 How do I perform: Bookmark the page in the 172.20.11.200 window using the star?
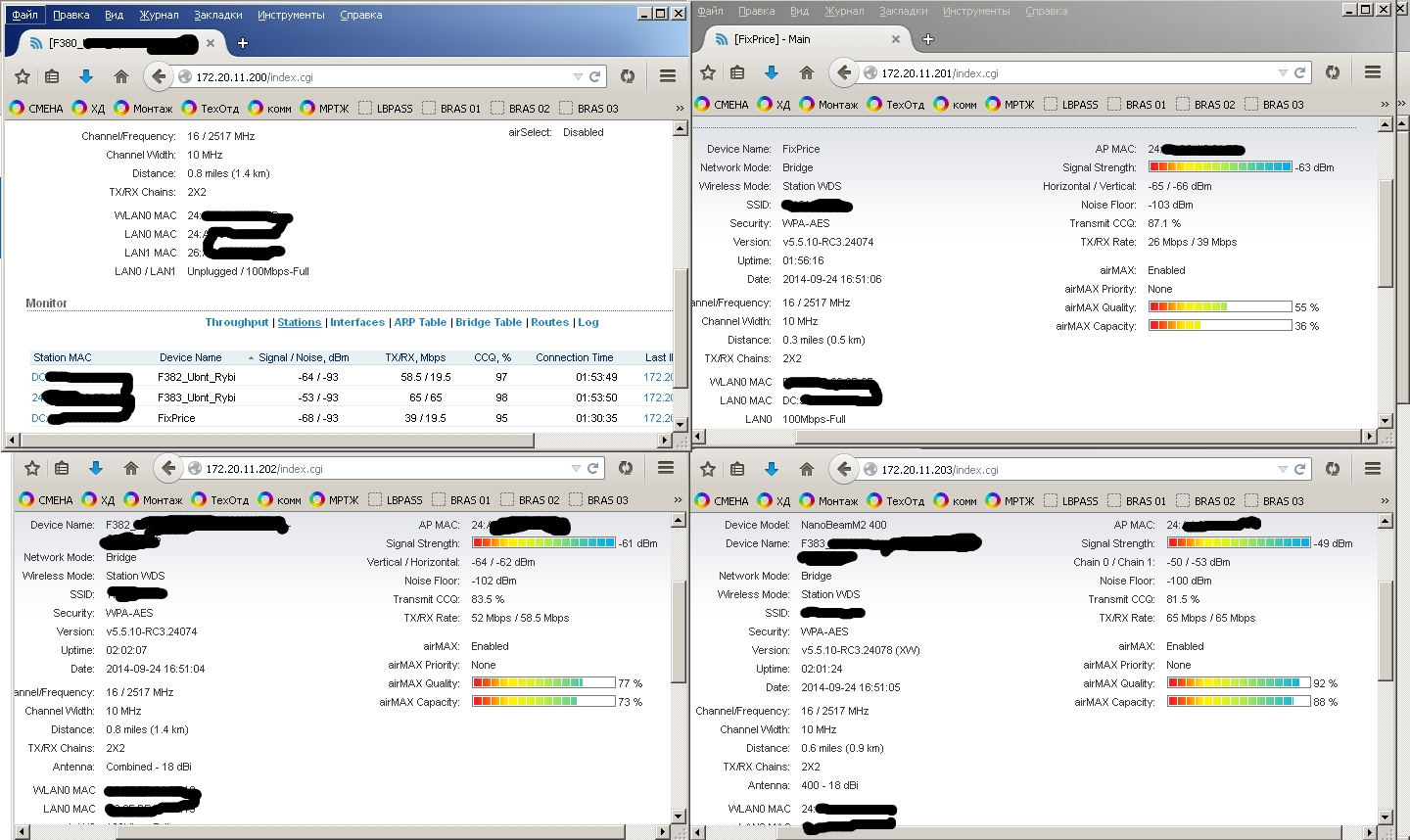click(23, 76)
